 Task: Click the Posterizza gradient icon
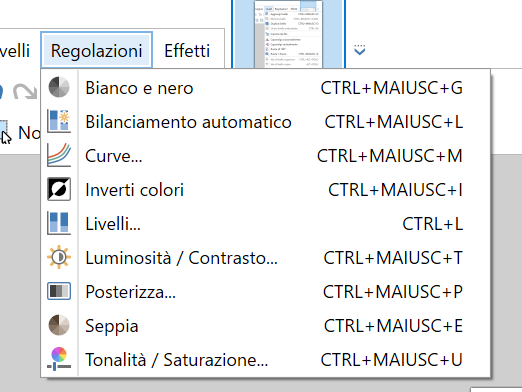[59, 291]
